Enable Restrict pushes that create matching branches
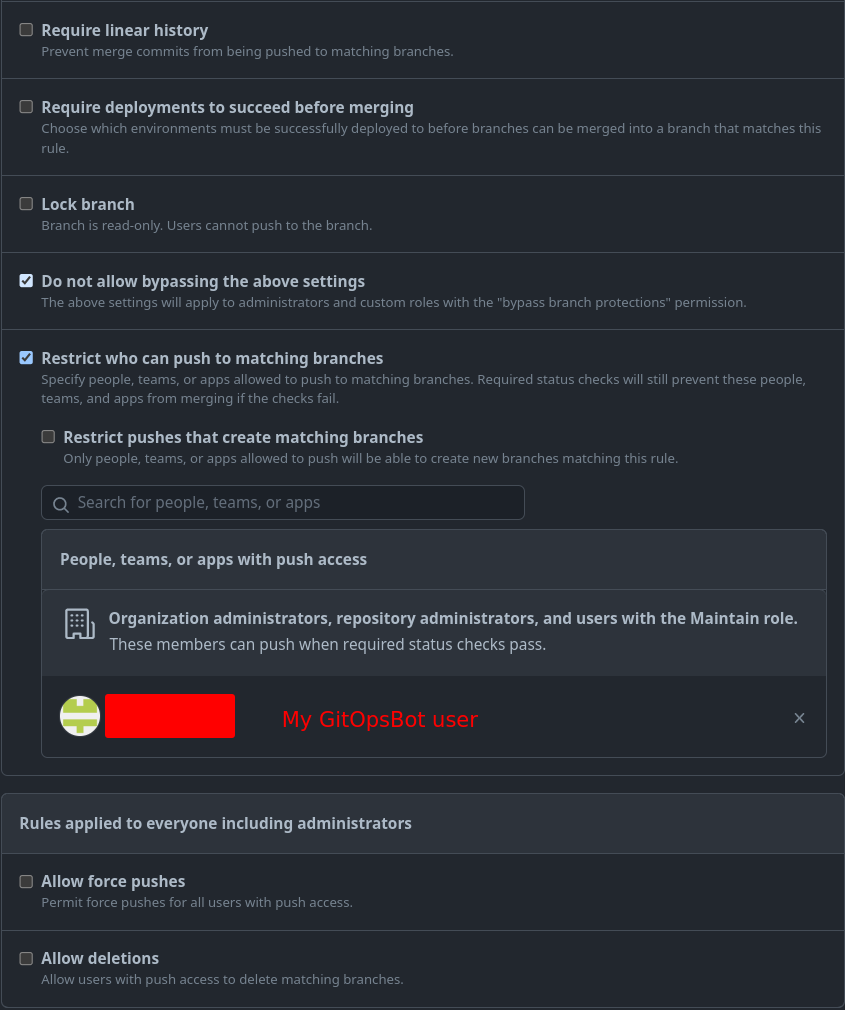 point(48,436)
